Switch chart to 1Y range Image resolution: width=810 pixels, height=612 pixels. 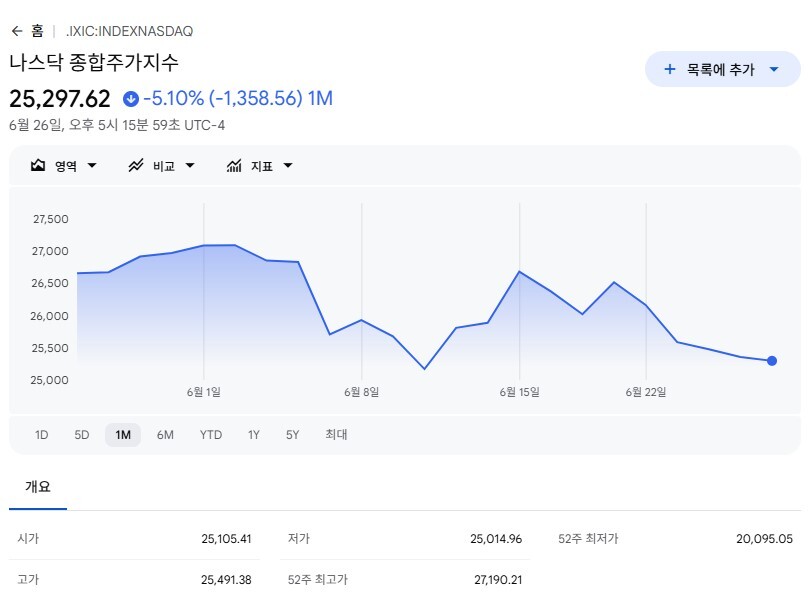click(x=253, y=435)
